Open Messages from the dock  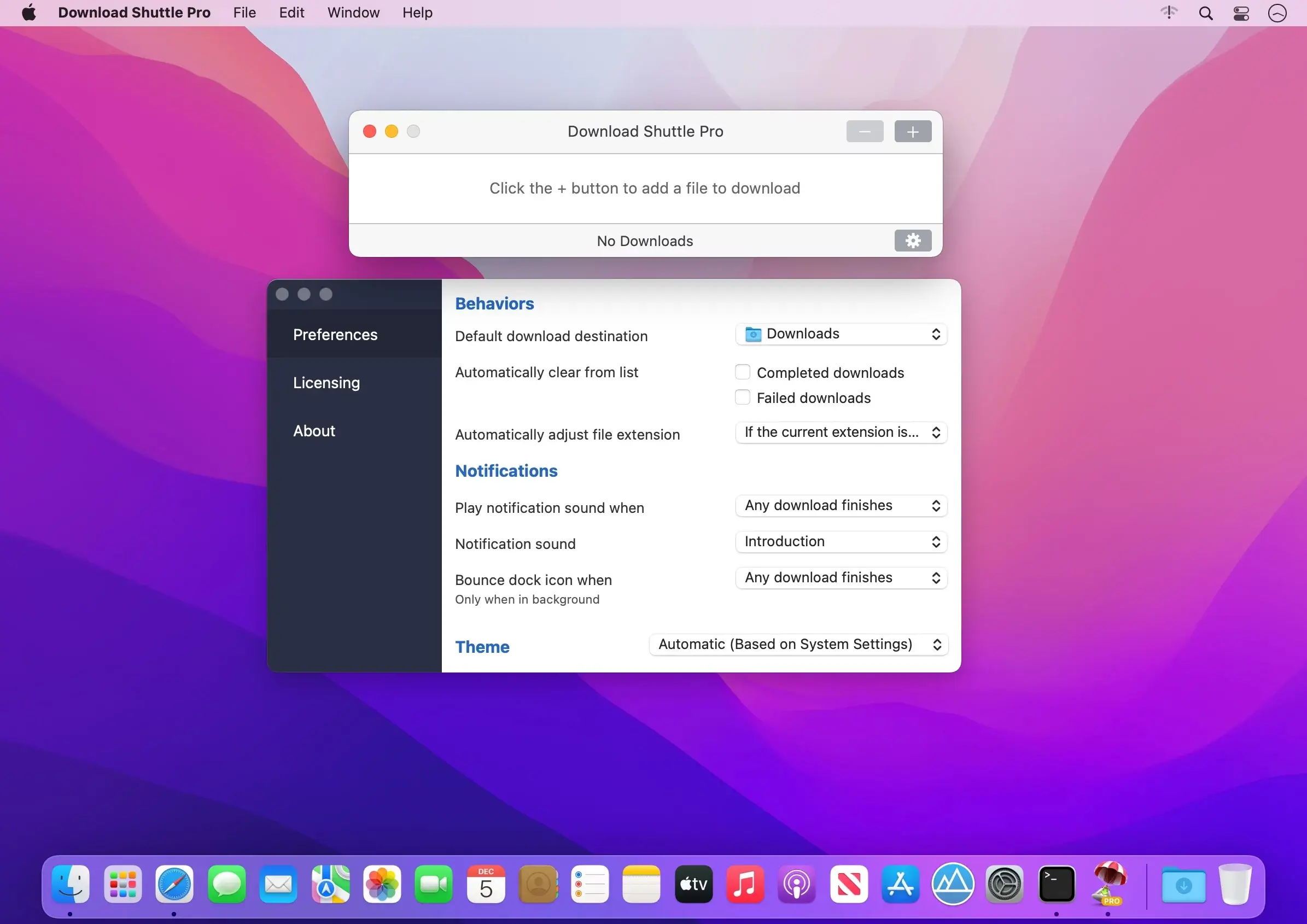[x=226, y=885]
